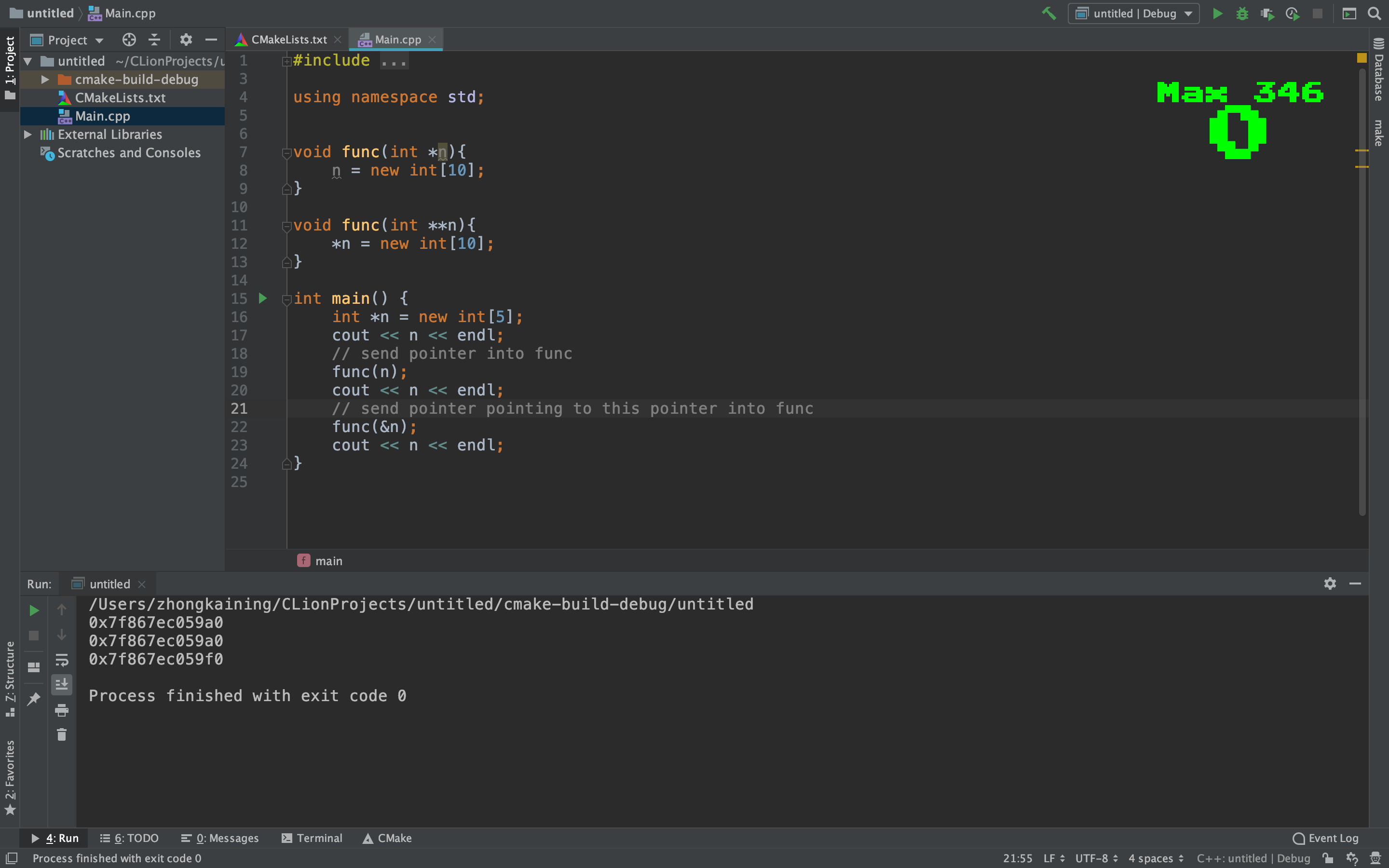Fold the func(int **n) function
The image size is (1389, 868).
pos(286,226)
